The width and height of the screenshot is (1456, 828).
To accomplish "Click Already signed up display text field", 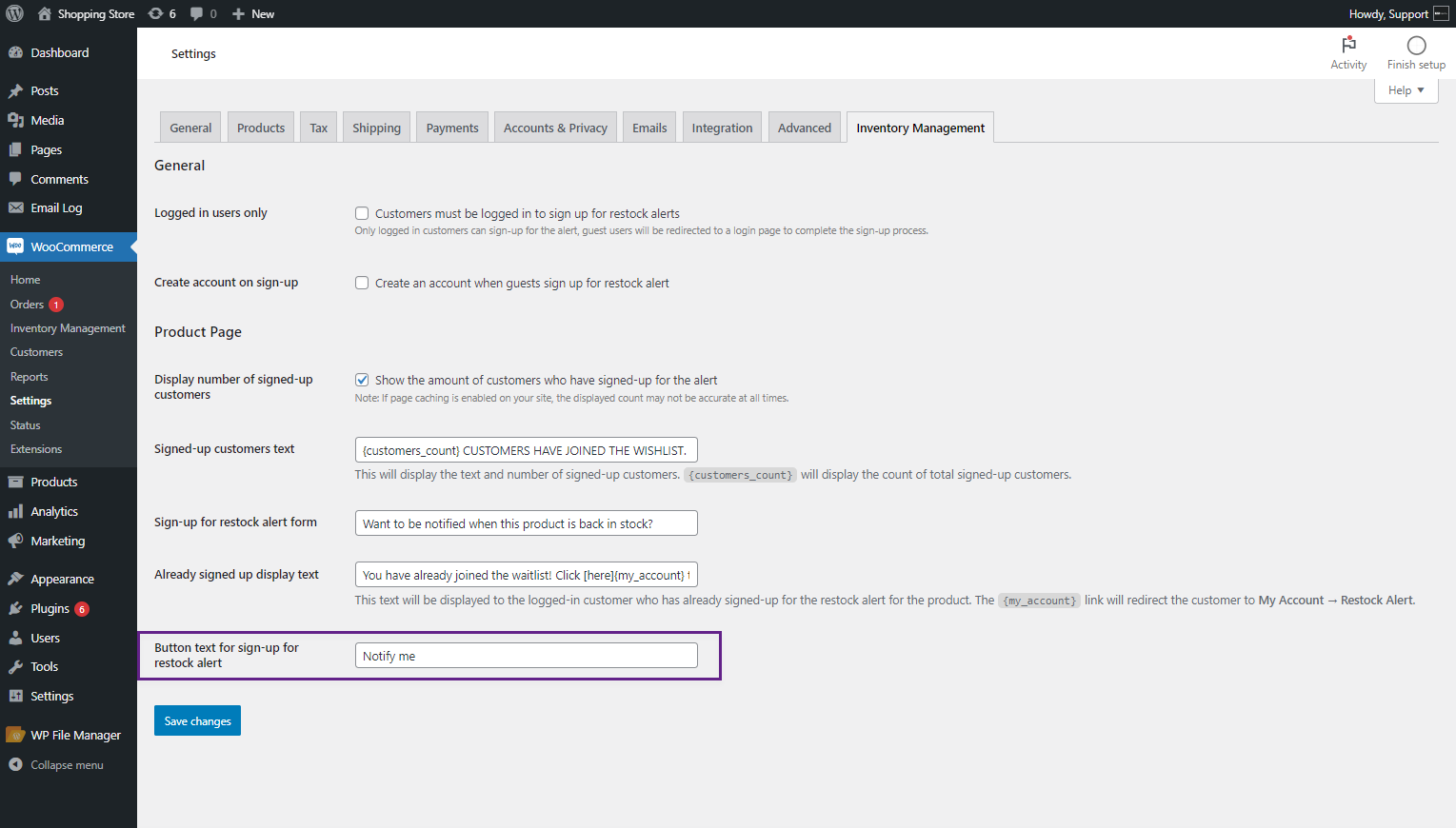I will point(526,575).
